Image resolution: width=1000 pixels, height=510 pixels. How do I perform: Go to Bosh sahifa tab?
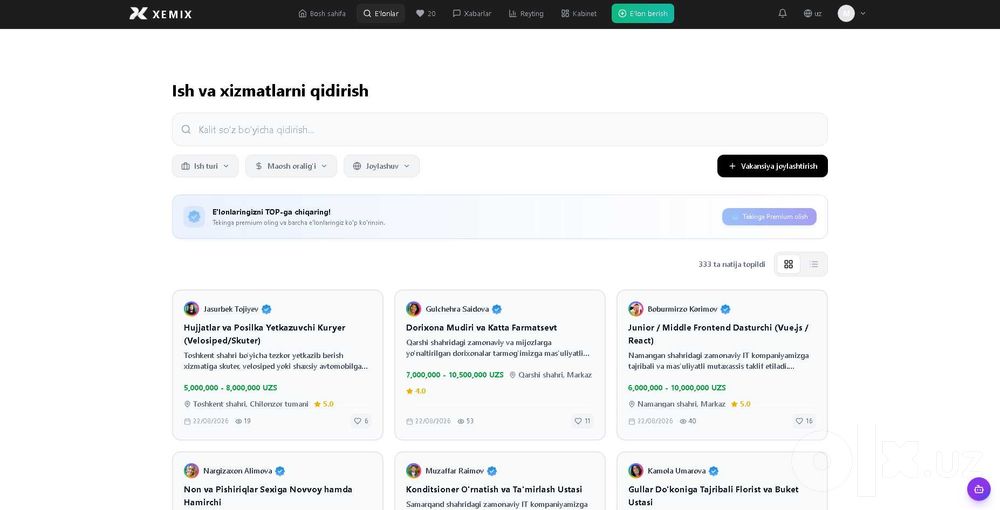(322, 13)
